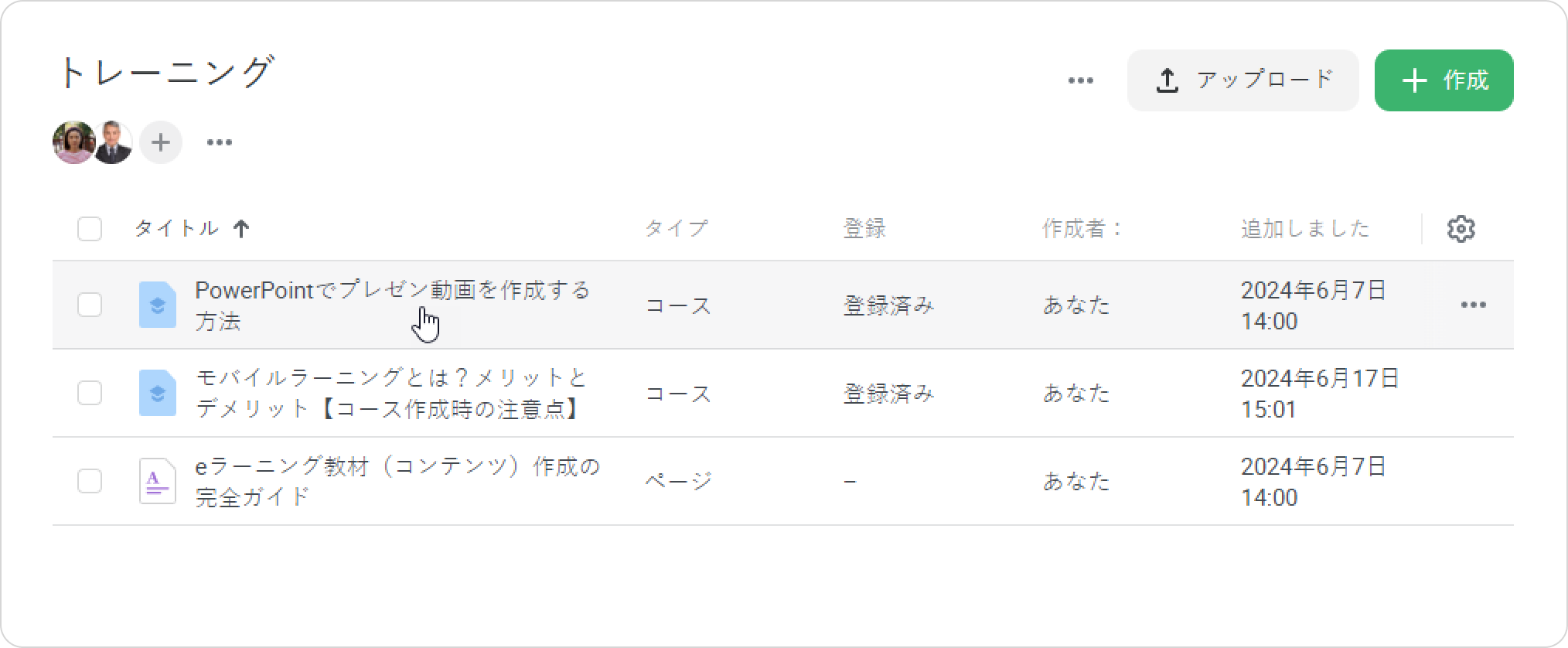Open the more options menu beside アップロード

[1080, 80]
